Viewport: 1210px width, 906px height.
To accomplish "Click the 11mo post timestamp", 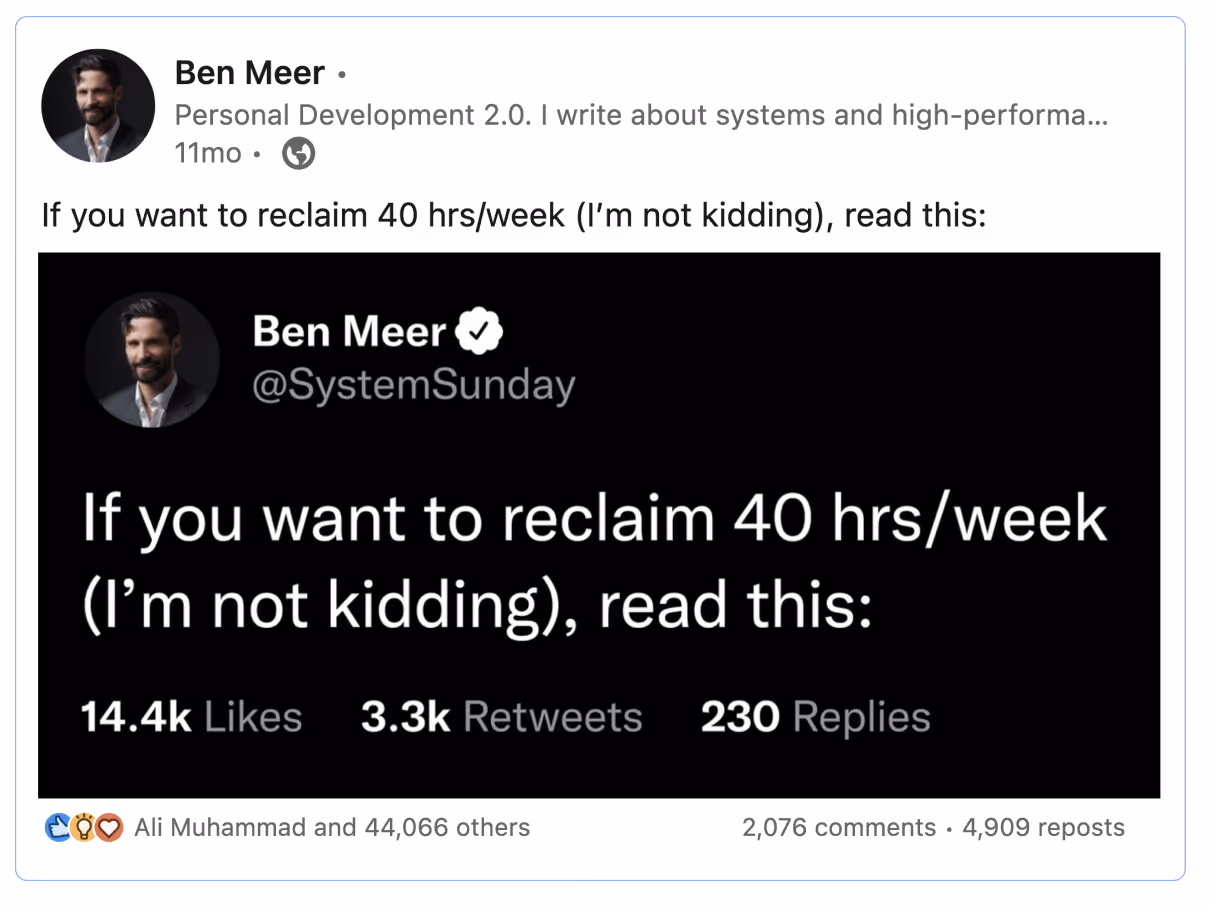I will [208, 154].
